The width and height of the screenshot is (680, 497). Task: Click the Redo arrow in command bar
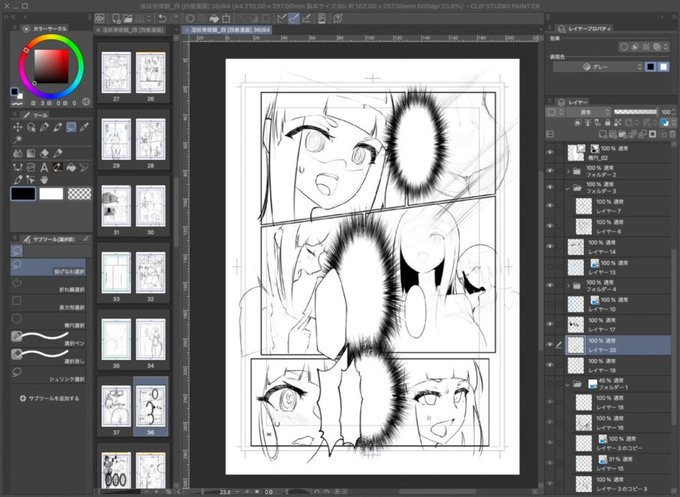pyautogui.click(x=174, y=18)
